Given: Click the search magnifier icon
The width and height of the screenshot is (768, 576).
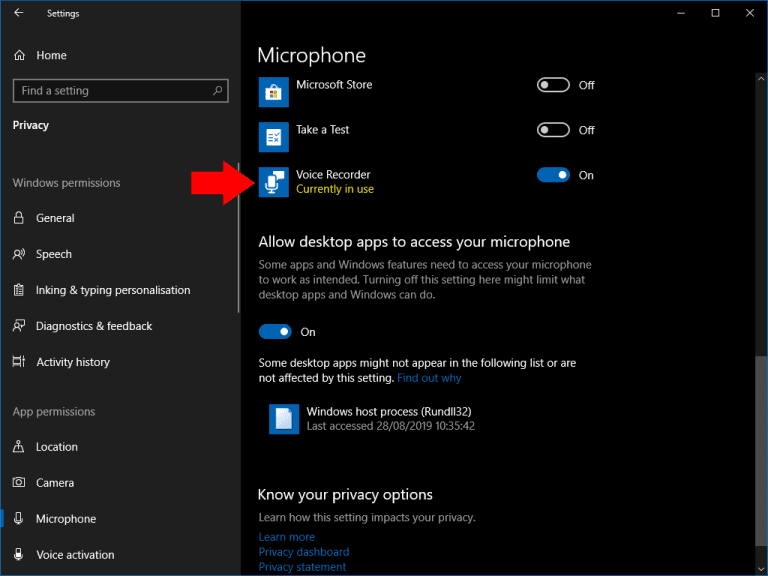Looking at the screenshot, I should click(x=218, y=91).
